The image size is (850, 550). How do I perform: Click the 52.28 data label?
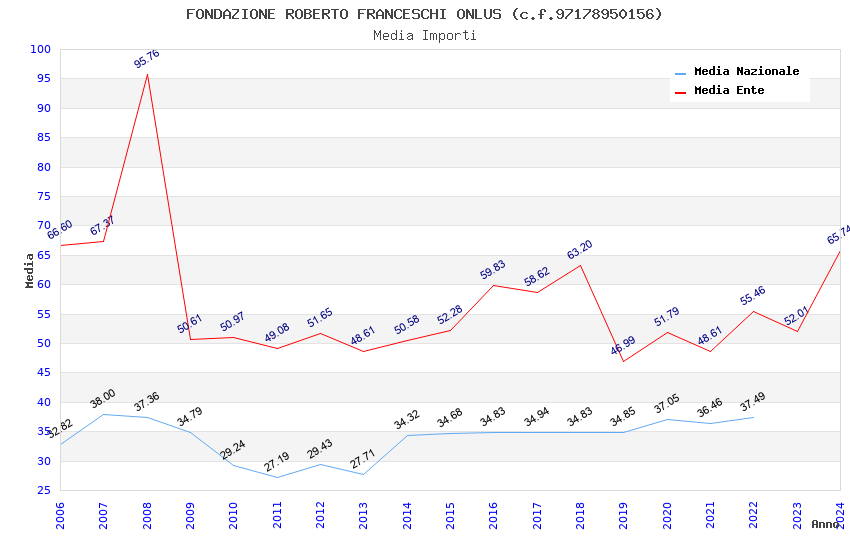coord(449,315)
